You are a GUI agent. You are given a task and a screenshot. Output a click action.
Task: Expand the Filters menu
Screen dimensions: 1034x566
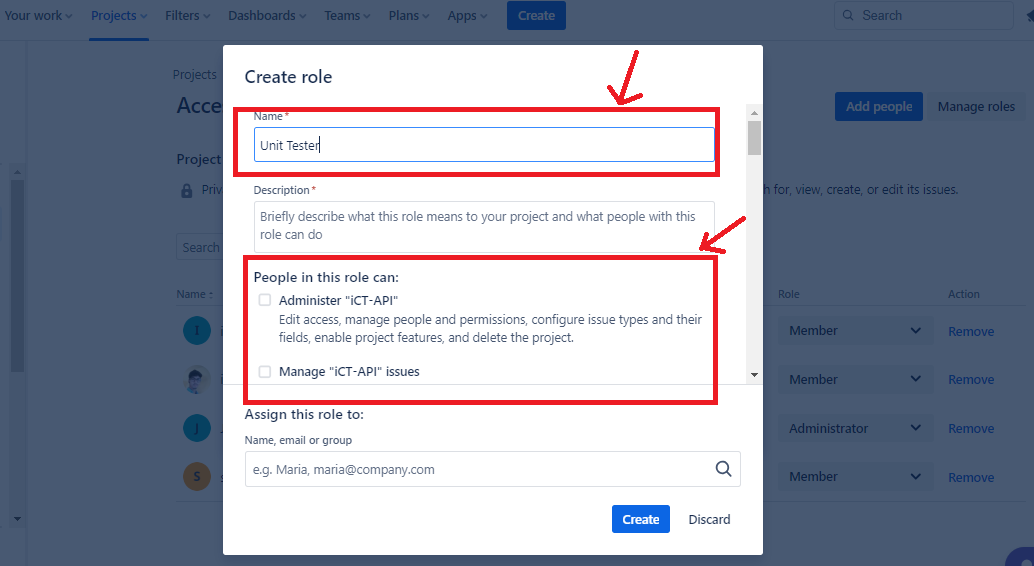click(x=188, y=16)
